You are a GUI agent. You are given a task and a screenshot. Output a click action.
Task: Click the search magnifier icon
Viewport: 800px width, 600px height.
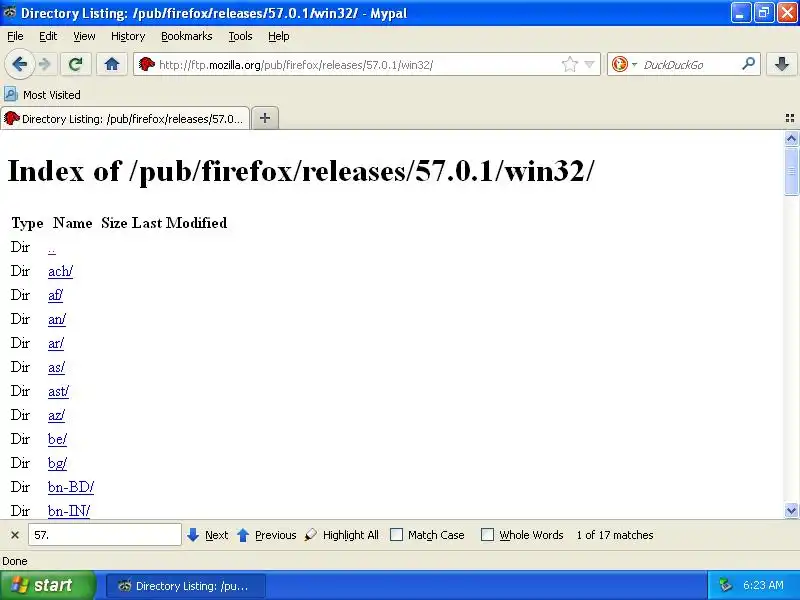click(x=748, y=64)
